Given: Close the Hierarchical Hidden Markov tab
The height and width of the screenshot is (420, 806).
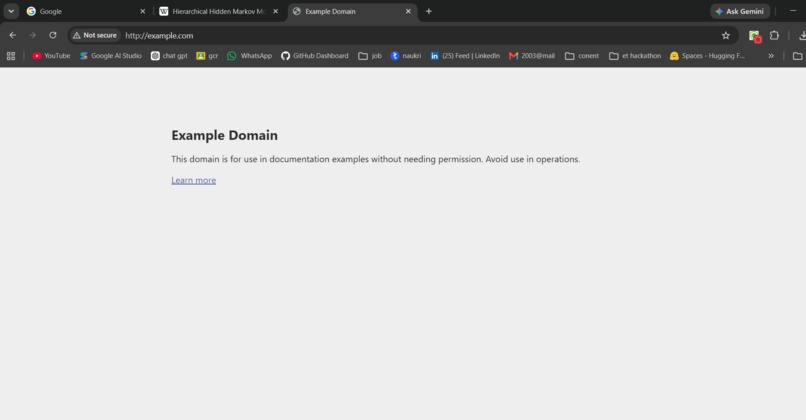Looking at the screenshot, I should click(x=276, y=11).
